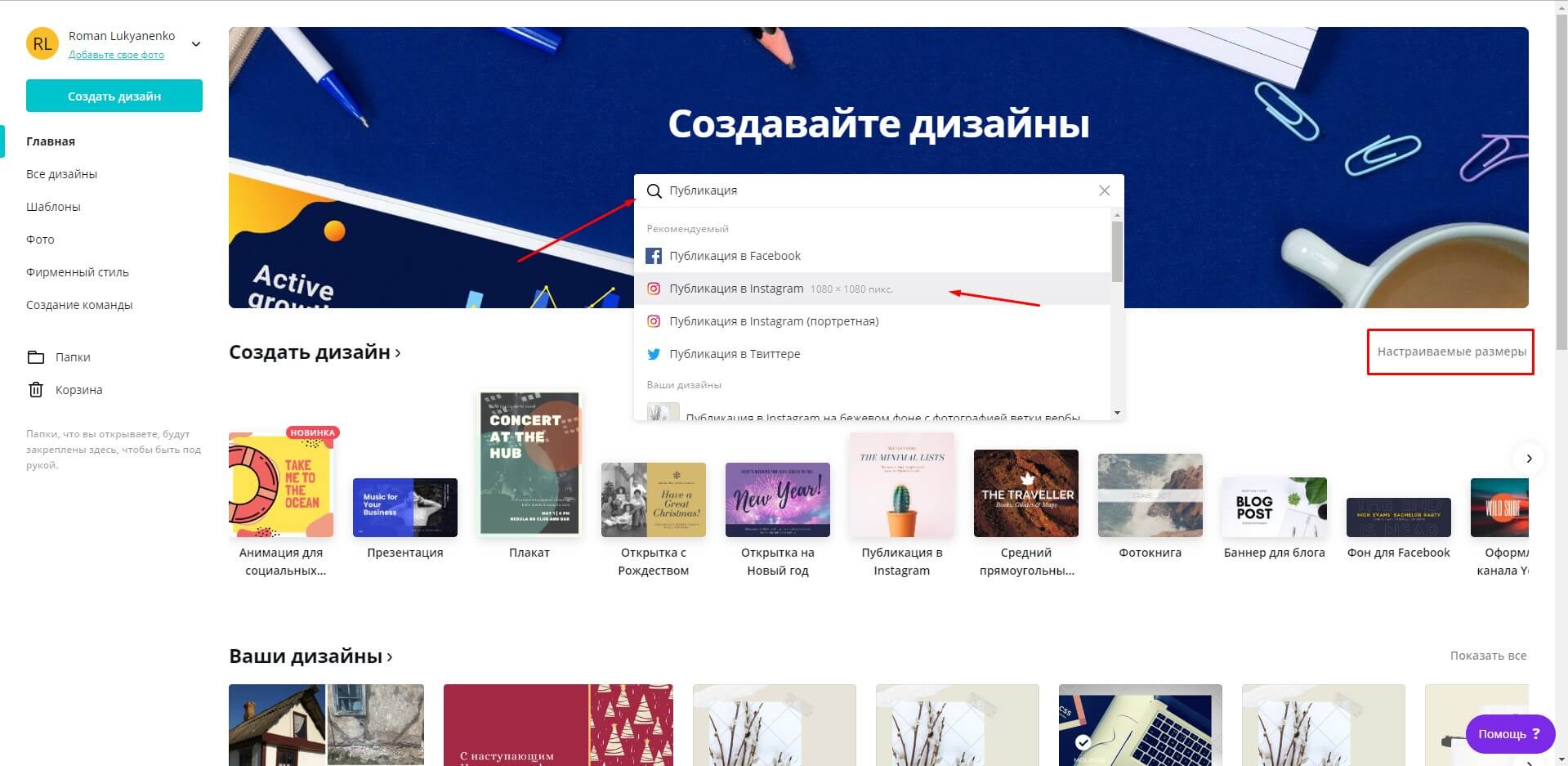Open the 'Ваши дизайны ›' heading link

(310, 656)
